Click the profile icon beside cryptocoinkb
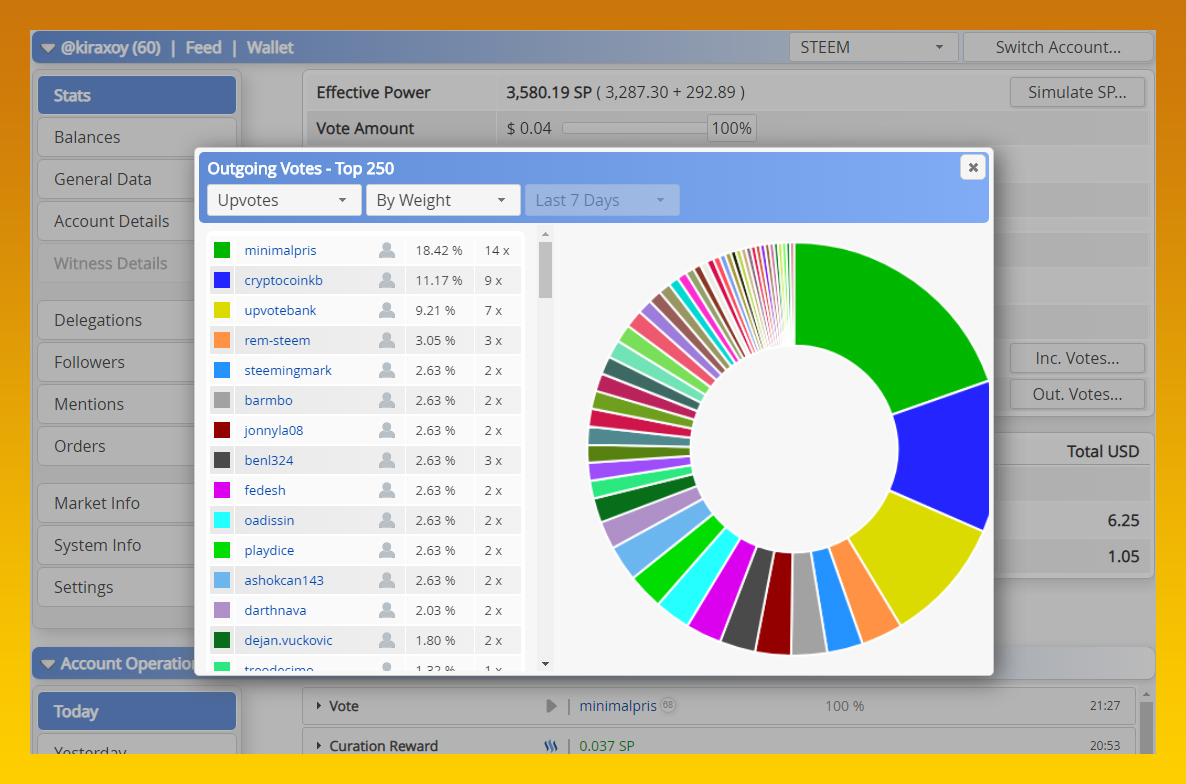The height and width of the screenshot is (784, 1186). pyautogui.click(x=387, y=281)
